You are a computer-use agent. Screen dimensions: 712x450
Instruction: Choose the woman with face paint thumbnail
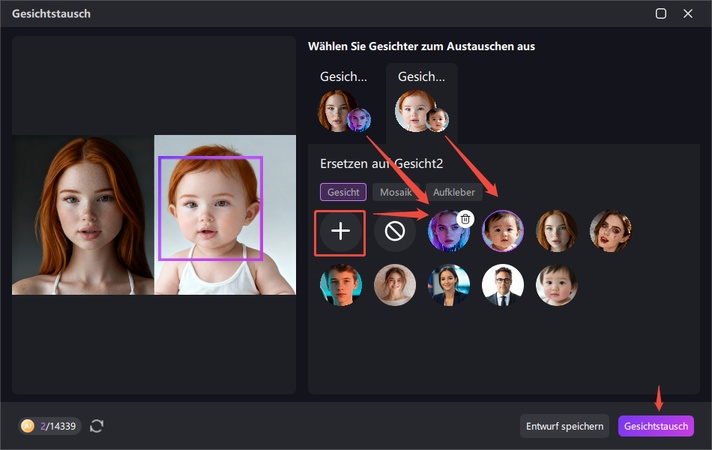tap(611, 231)
